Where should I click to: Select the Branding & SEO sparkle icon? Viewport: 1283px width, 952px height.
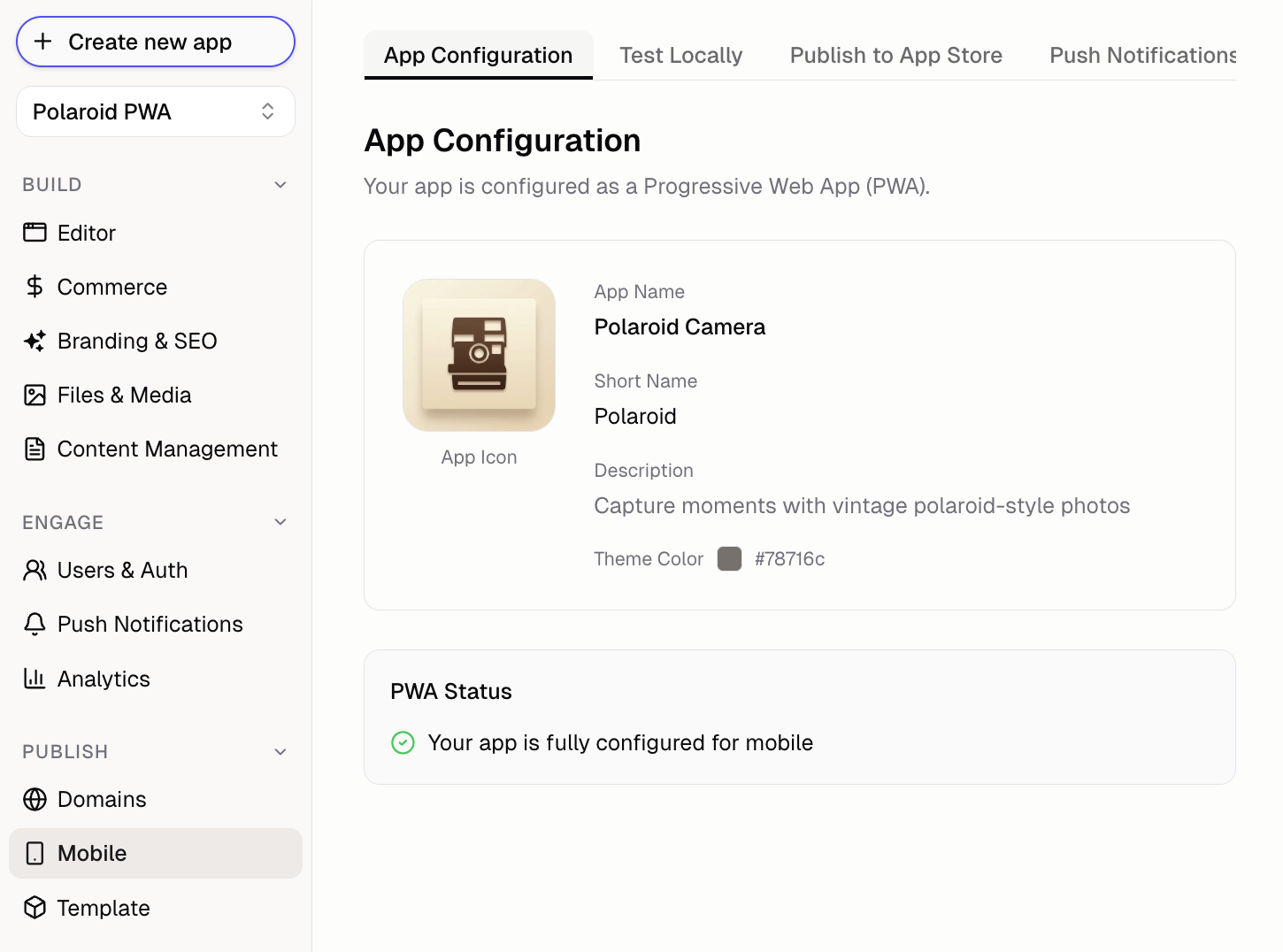[34, 341]
